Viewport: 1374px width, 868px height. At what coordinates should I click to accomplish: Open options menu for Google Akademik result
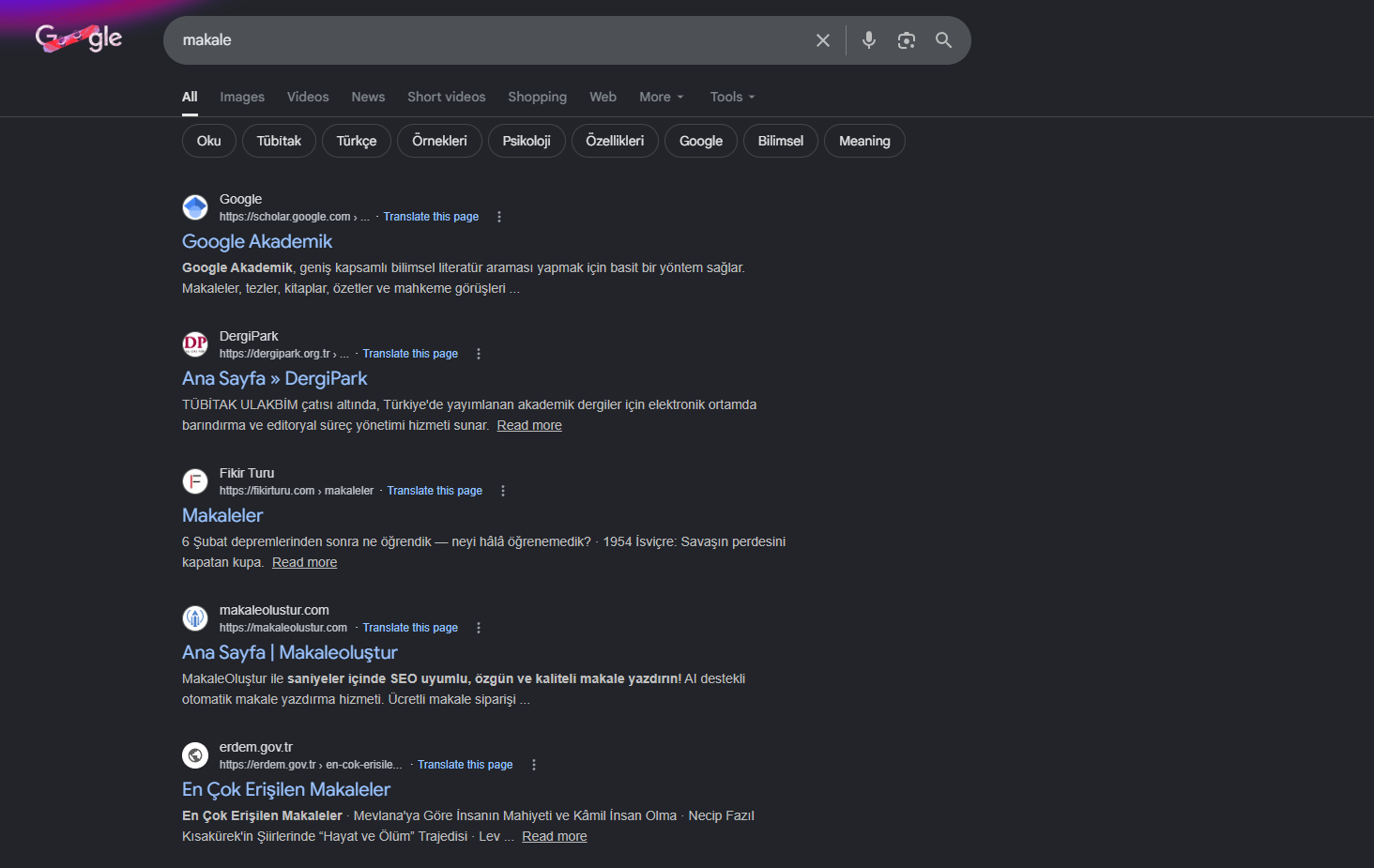pyautogui.click(x=499, y=217)
